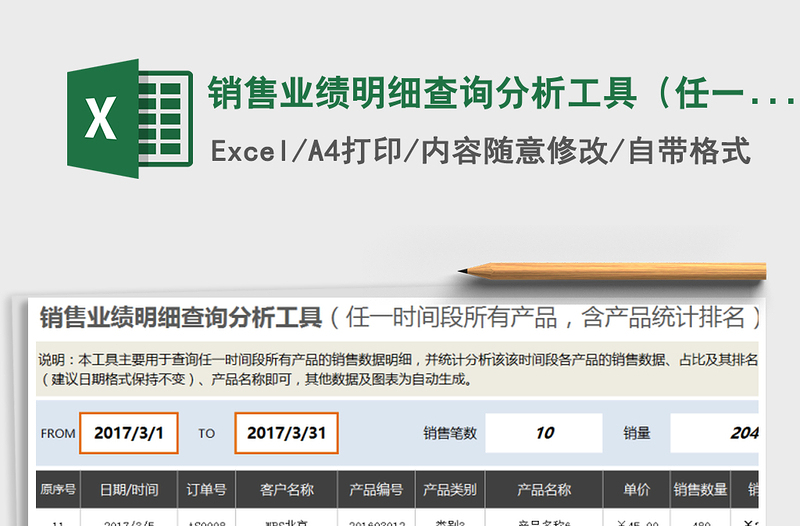Click the 产品类别 column header
800x526 pixels.
tap(449, 489)
